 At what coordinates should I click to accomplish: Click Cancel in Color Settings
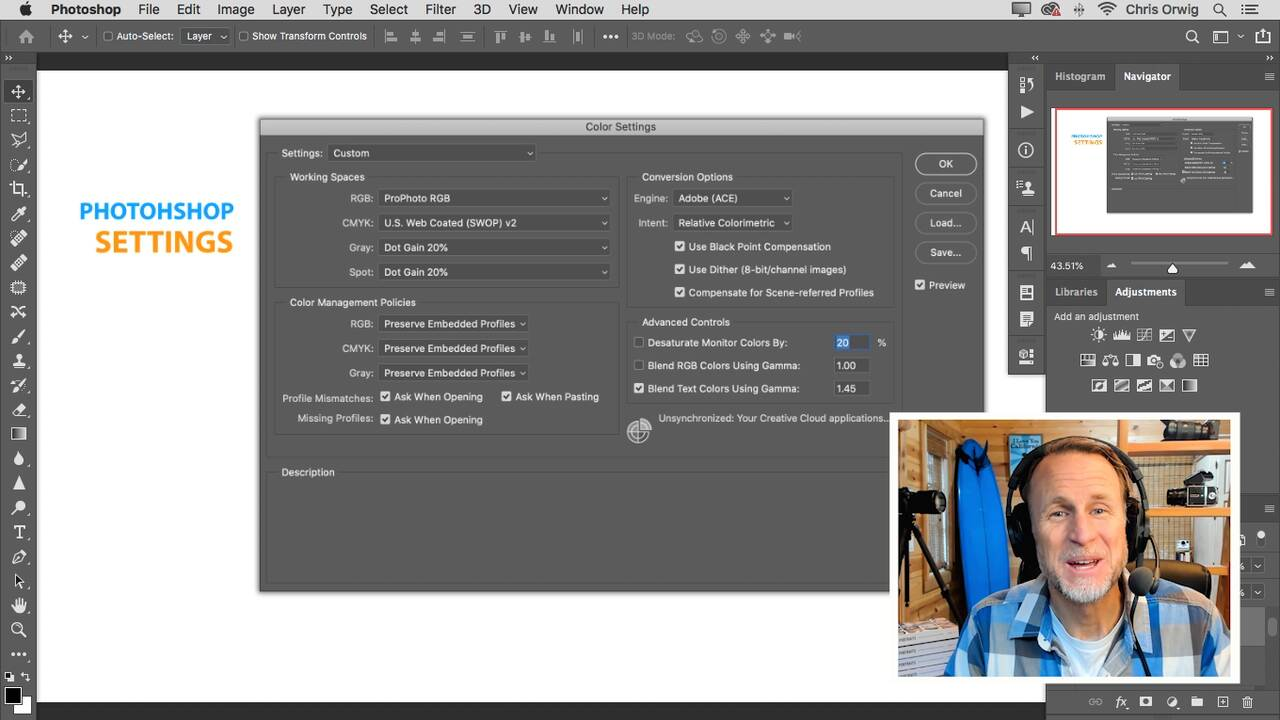point(945,193)
